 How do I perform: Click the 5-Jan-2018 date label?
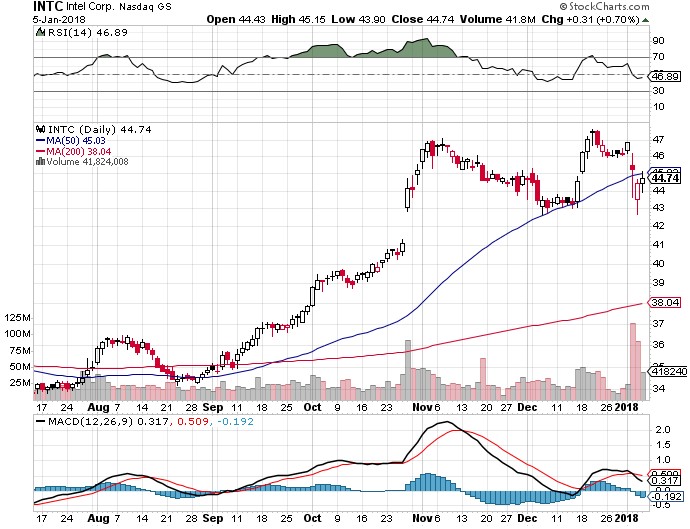point(59,20)
